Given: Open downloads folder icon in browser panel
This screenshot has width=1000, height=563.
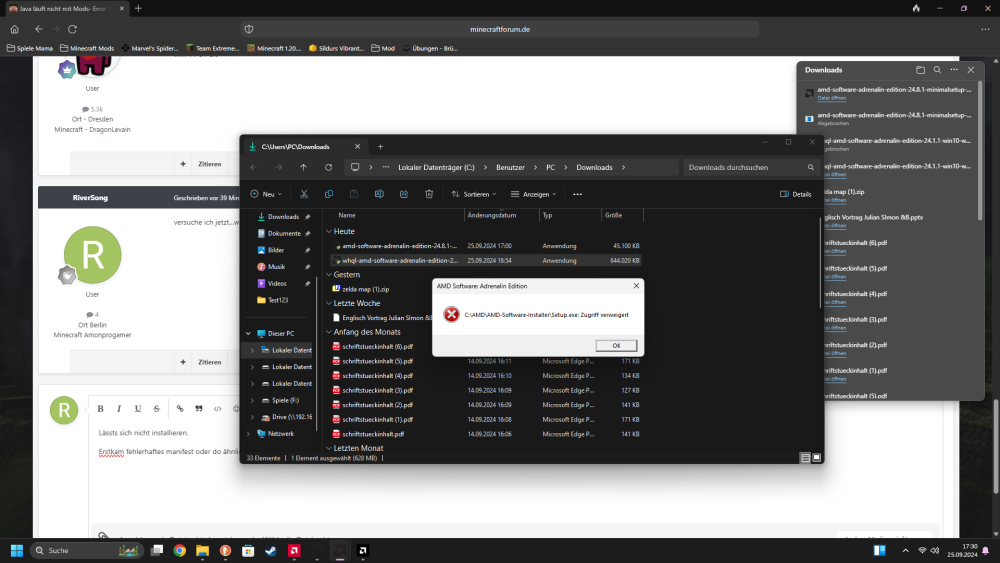Looking at the screenshot, I should [920, 70].
